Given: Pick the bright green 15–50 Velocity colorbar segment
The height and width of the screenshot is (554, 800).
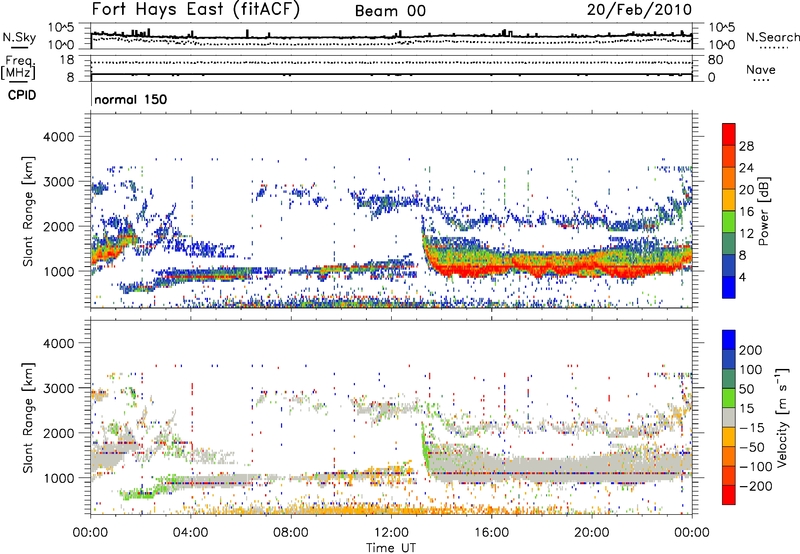Looking at the screenshot, I should [x=729, y=398].
